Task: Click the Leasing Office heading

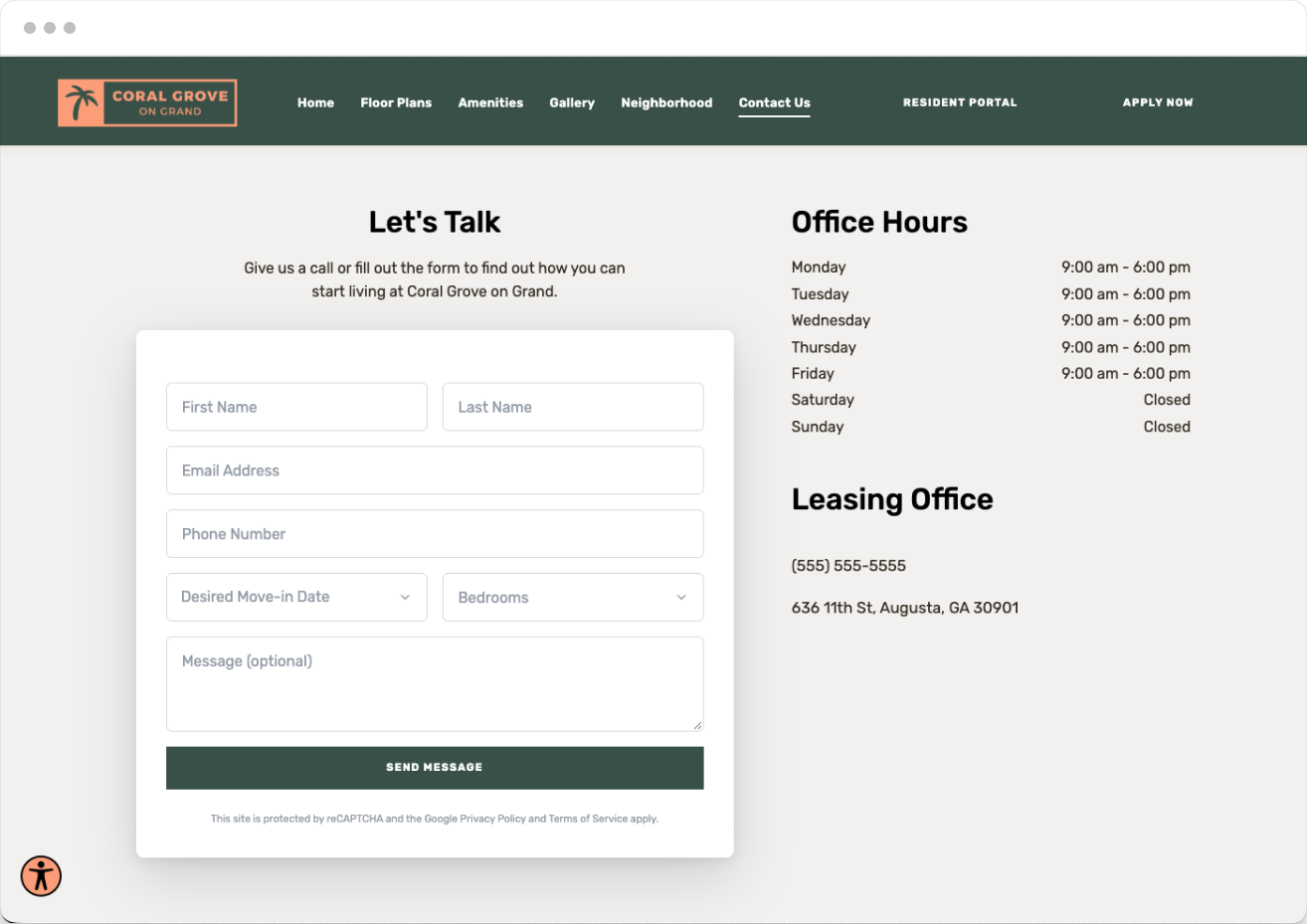Action: click(892, 499)
